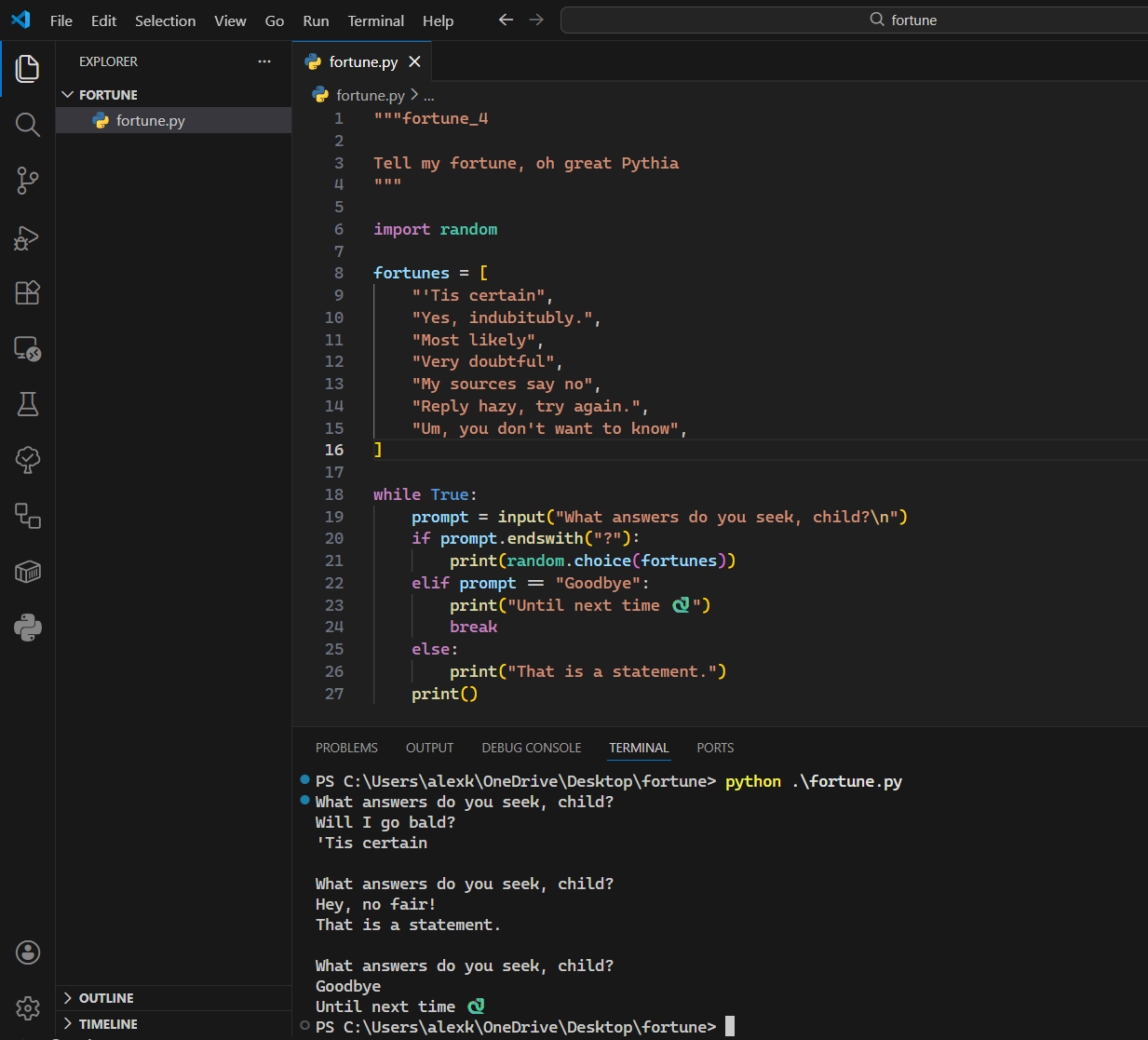Select the Python view in the activity bar

point(27,627)
